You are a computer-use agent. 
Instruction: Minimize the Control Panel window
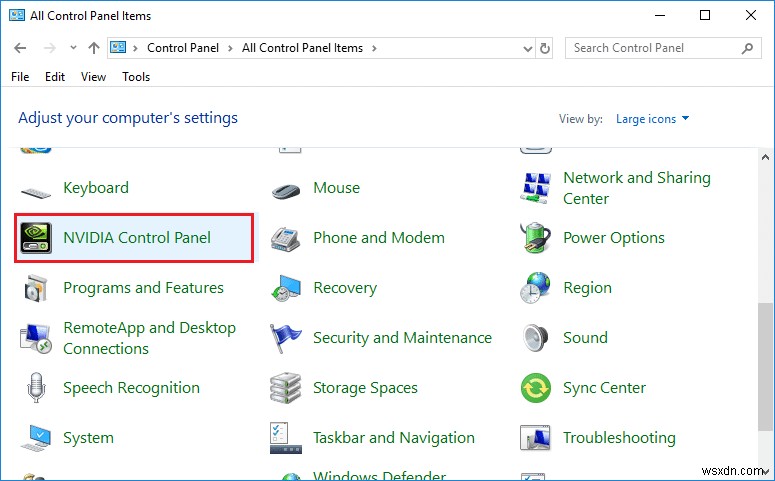click(660, 15)
